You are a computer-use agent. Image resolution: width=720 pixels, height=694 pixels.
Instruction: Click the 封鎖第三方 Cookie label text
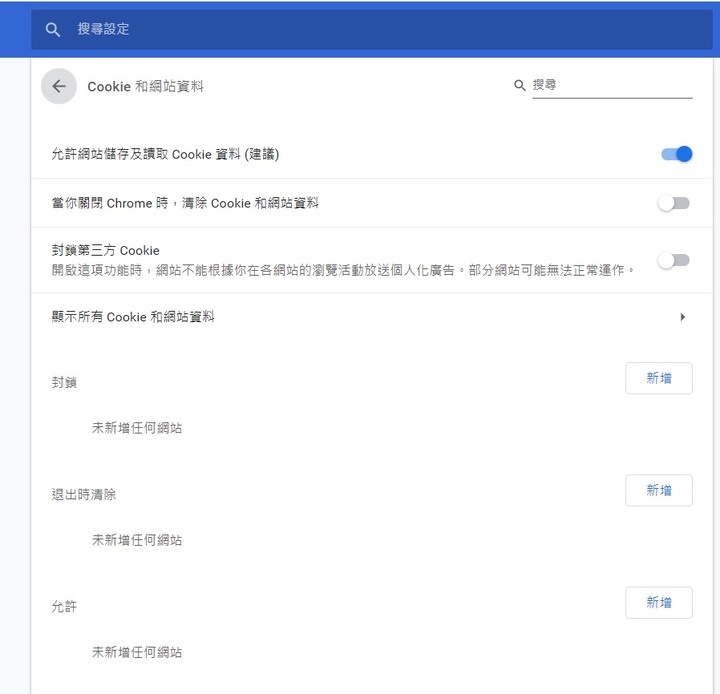(106, 250)
